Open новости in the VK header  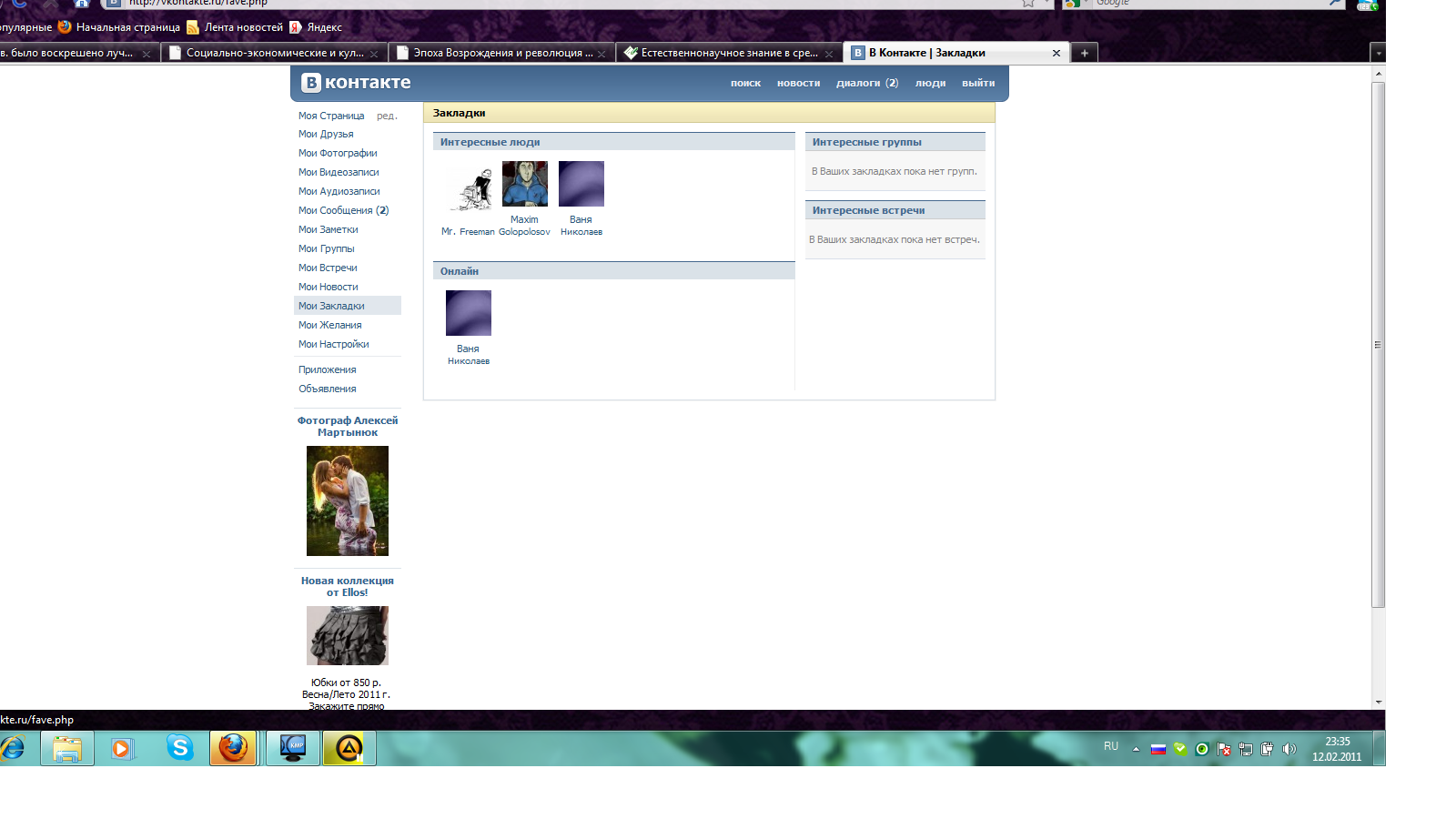point(798,83)
